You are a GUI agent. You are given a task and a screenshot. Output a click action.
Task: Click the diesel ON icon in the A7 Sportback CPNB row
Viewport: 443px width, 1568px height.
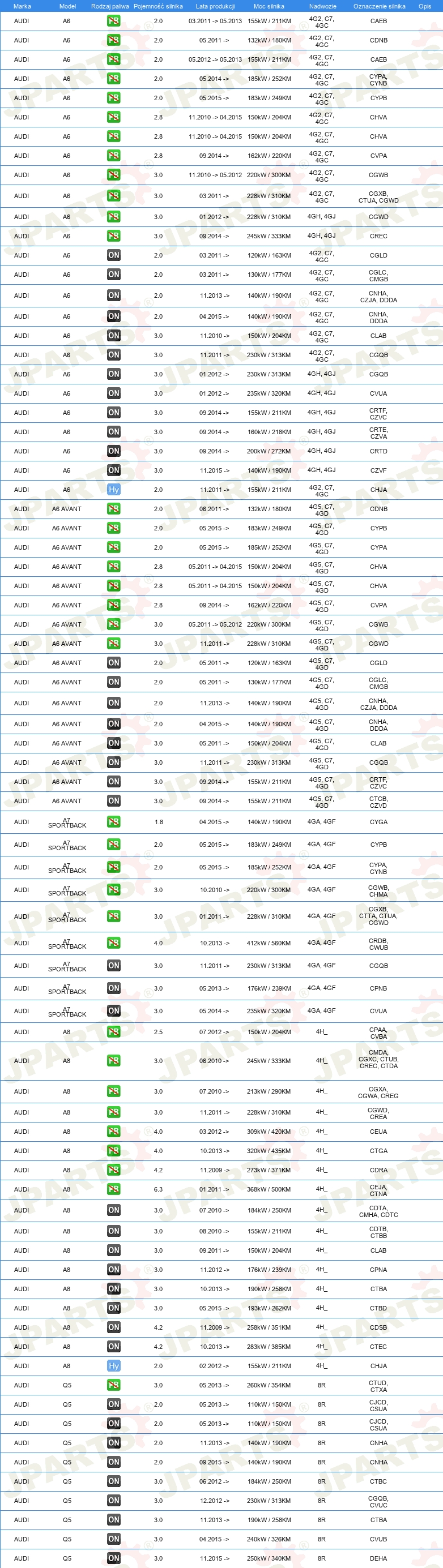pos(113,988)
